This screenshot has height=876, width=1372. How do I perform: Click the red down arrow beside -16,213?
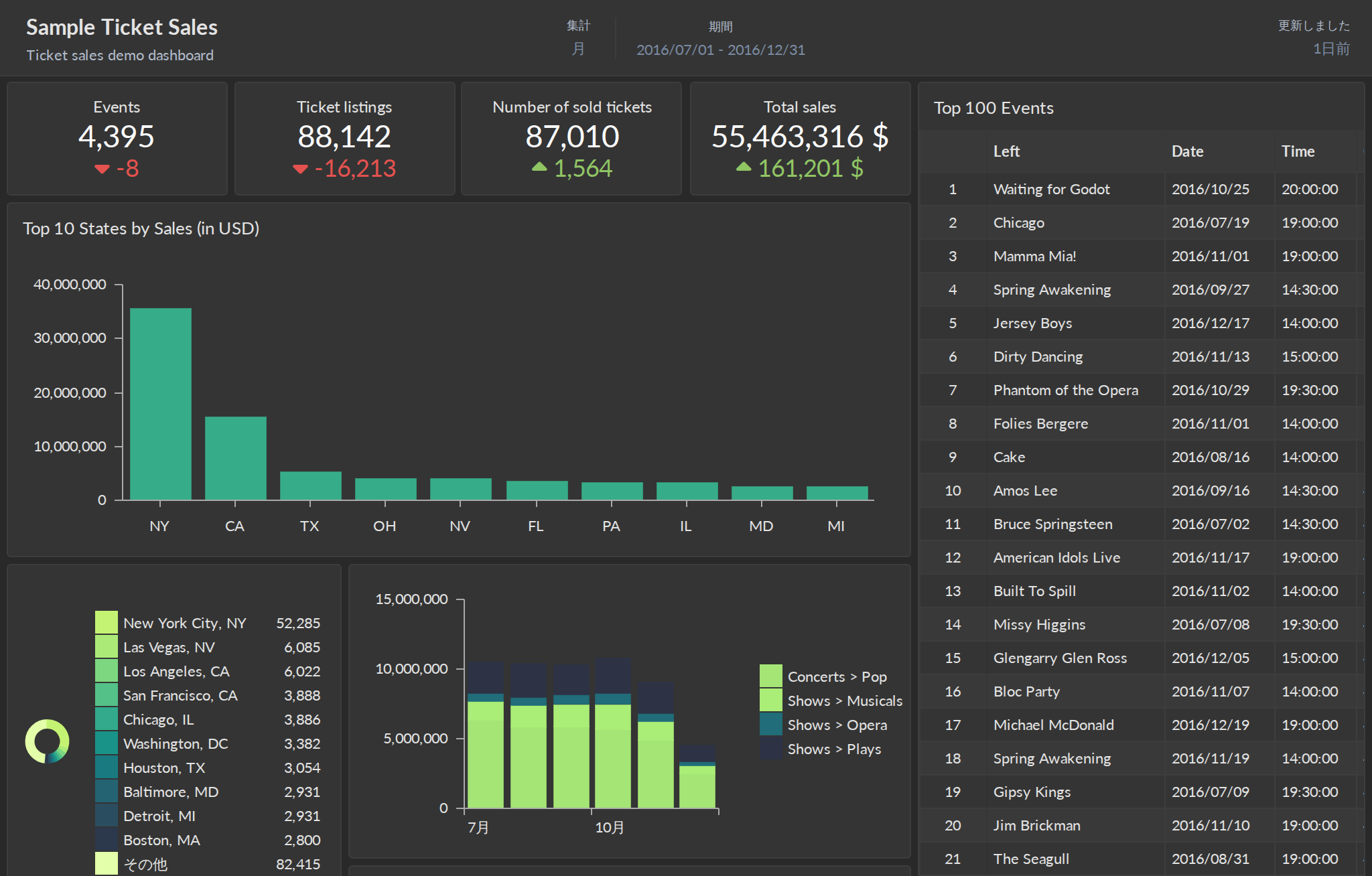click(x=300, y=169)
